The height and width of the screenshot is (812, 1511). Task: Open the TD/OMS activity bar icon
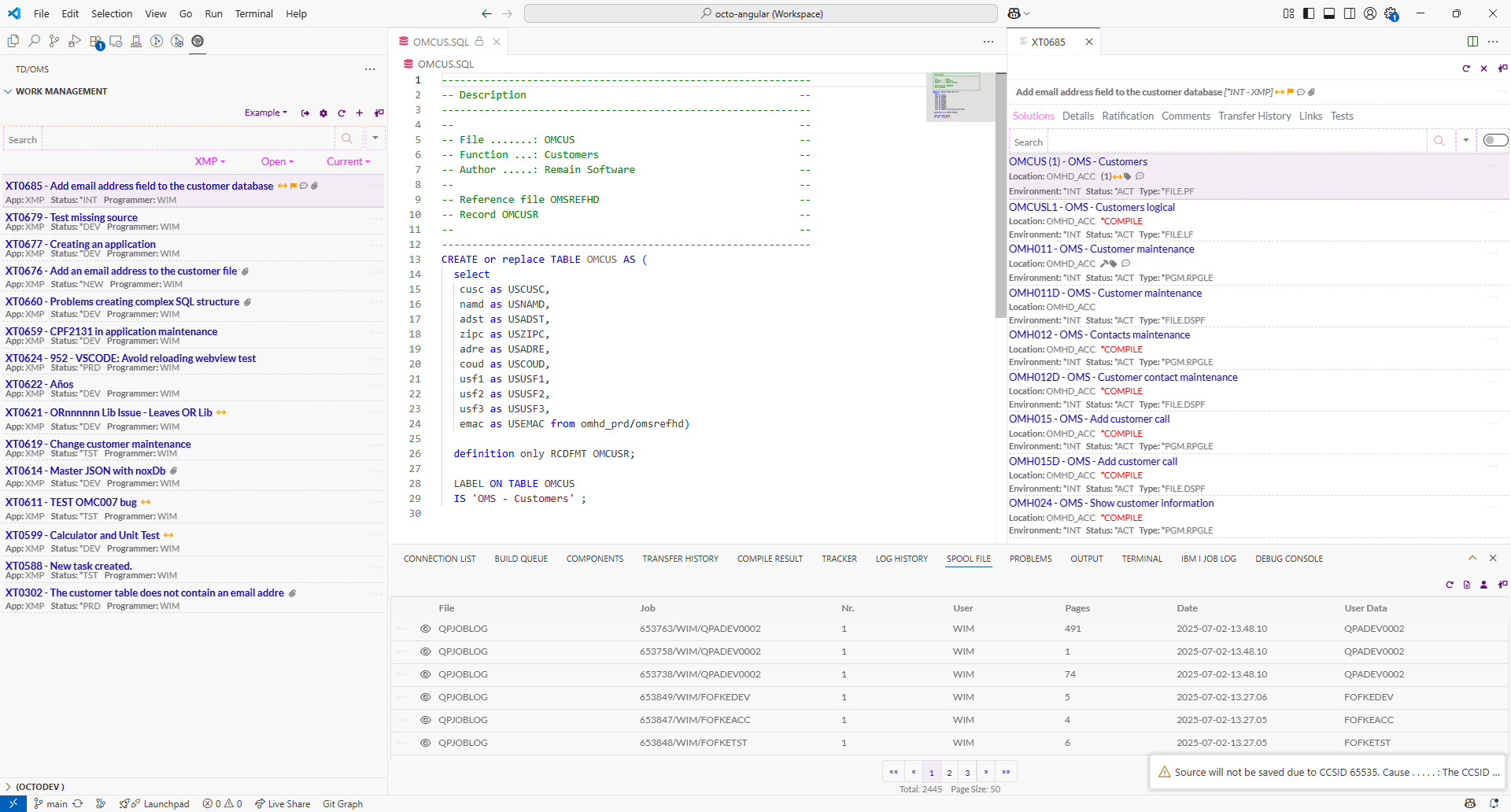198,41
